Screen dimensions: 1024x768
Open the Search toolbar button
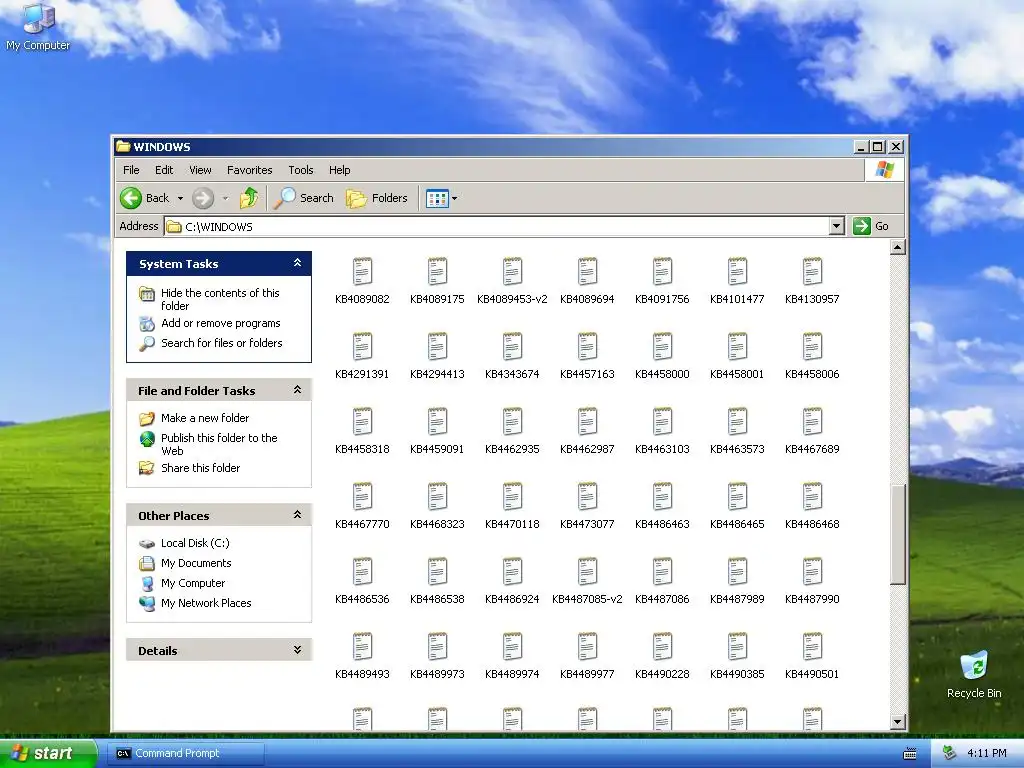(304, 198)
